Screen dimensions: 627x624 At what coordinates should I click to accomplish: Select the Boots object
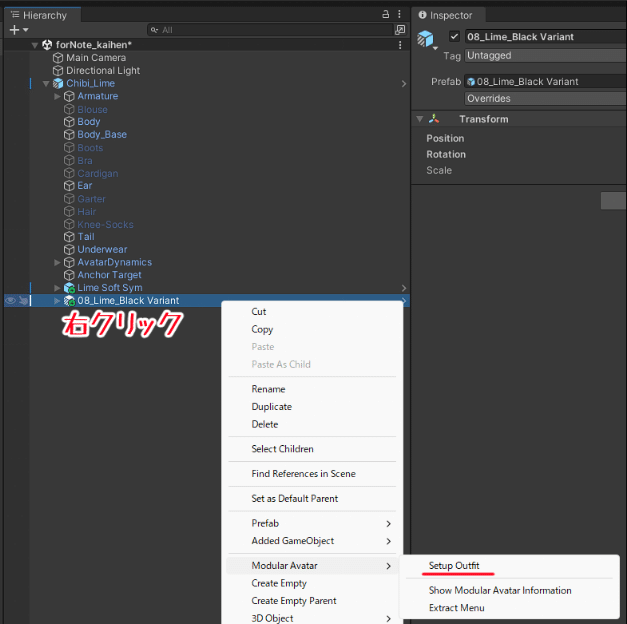pyautogui.click(x=90, y=148)
